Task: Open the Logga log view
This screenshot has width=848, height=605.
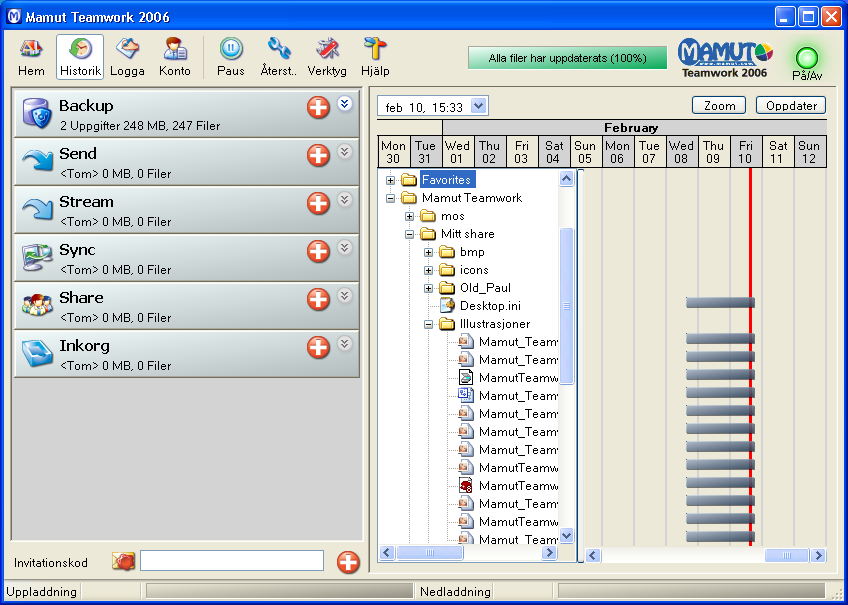Action: (x=127, y=57)
